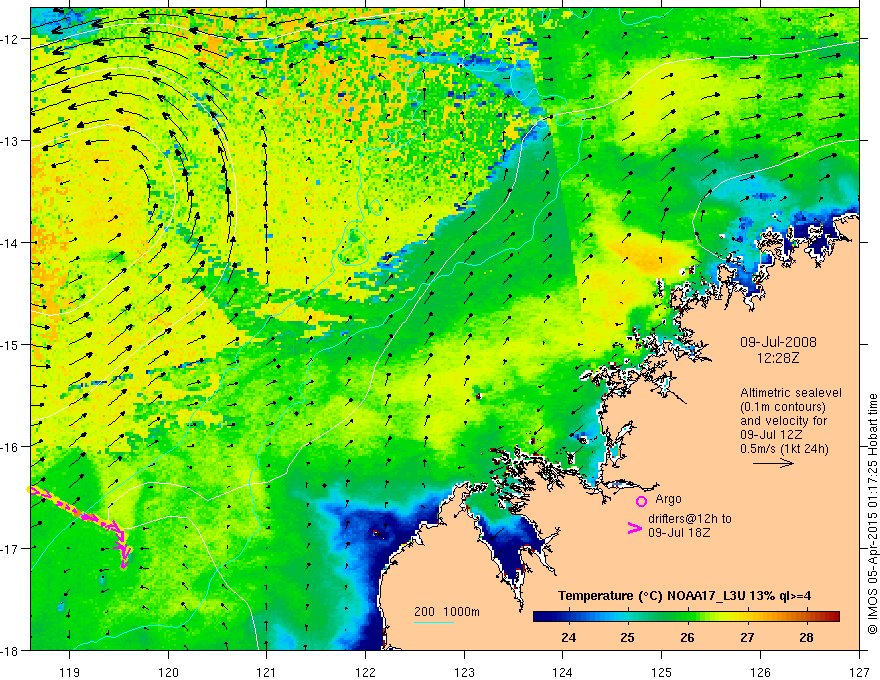Click the '09-Jul 12Z' text
Image resolution: width=880 pixels, height=680 pixels.
[x=771, y=435]
